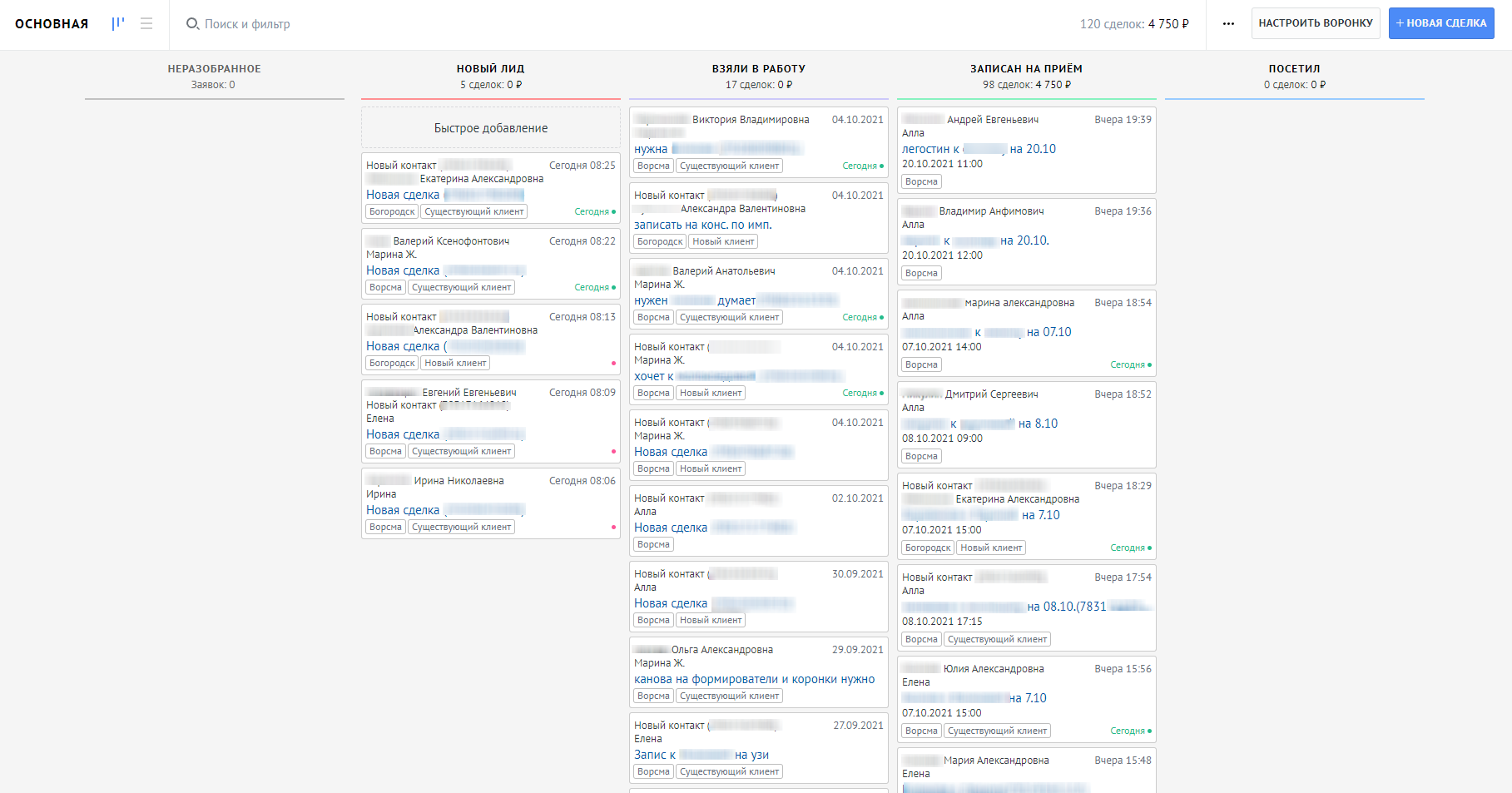Open the 'легостин к ... на 20.10' deal

(979, 149)
